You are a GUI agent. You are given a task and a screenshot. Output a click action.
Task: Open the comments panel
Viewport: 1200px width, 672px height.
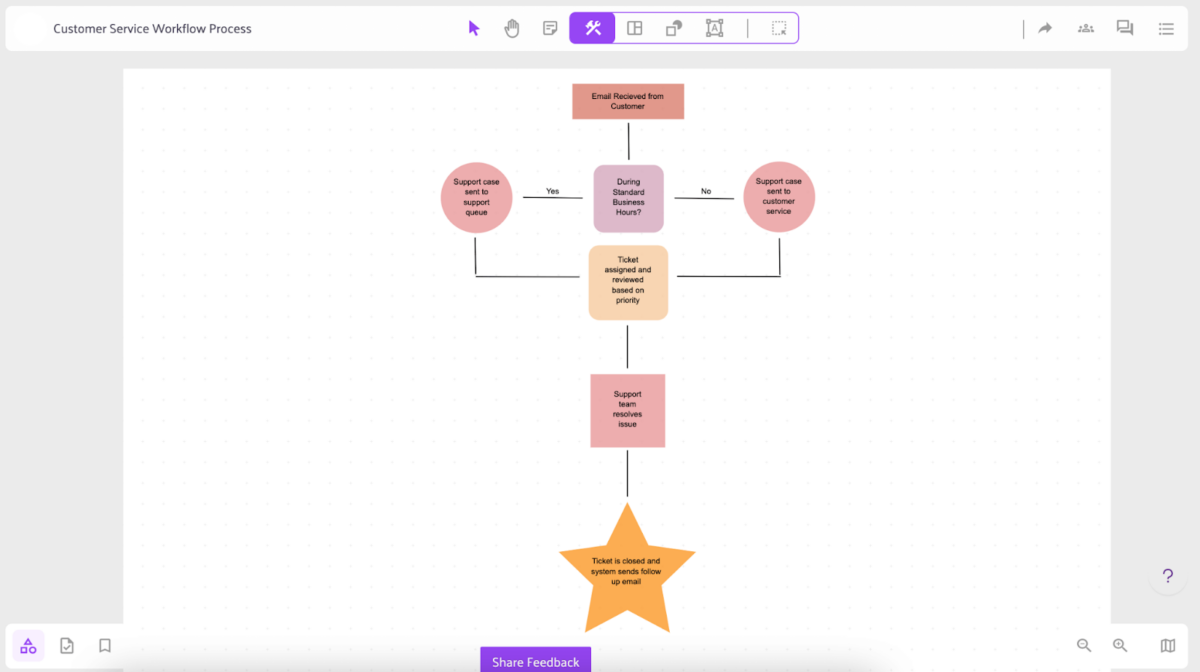click(x=1124, y=28)
